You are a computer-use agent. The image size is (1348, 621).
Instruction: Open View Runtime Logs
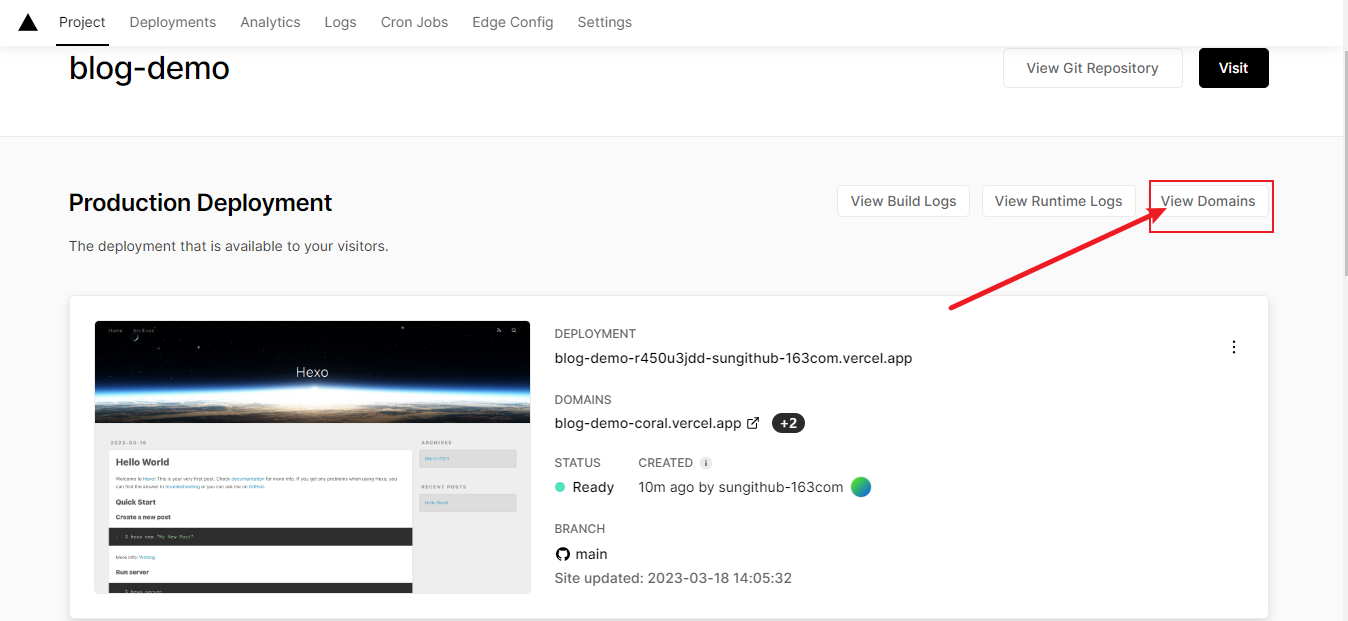[1058, 201]
